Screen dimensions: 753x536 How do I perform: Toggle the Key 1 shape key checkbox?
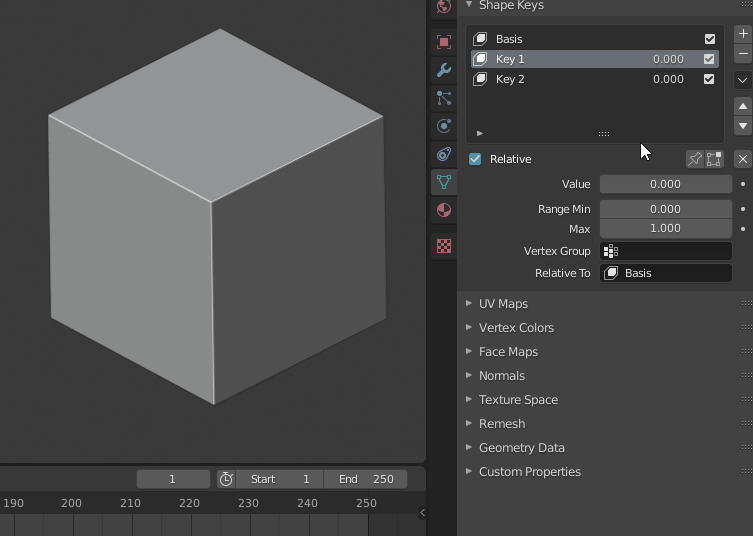point(709,59)
